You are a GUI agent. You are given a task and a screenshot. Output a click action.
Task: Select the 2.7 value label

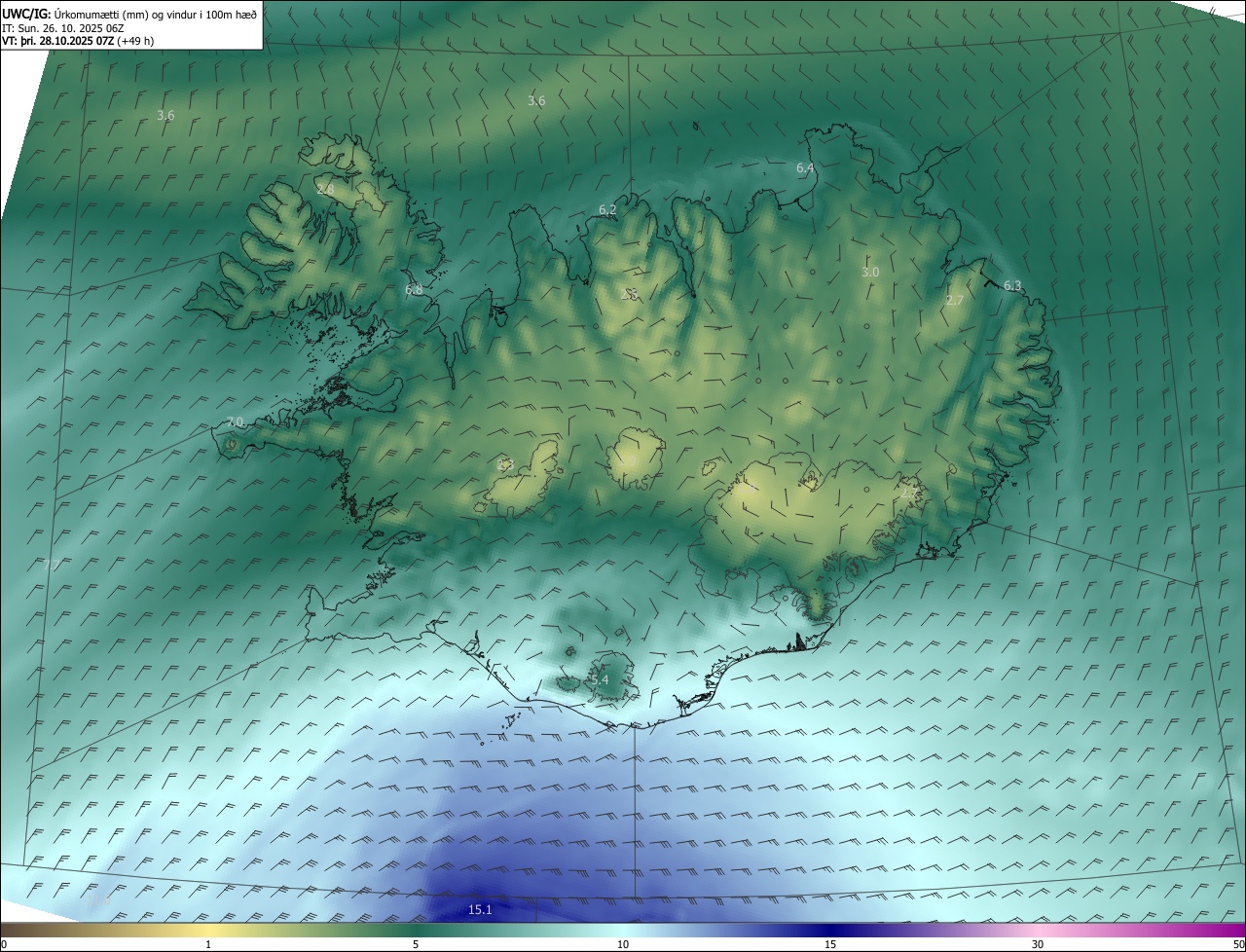point(954,301)
